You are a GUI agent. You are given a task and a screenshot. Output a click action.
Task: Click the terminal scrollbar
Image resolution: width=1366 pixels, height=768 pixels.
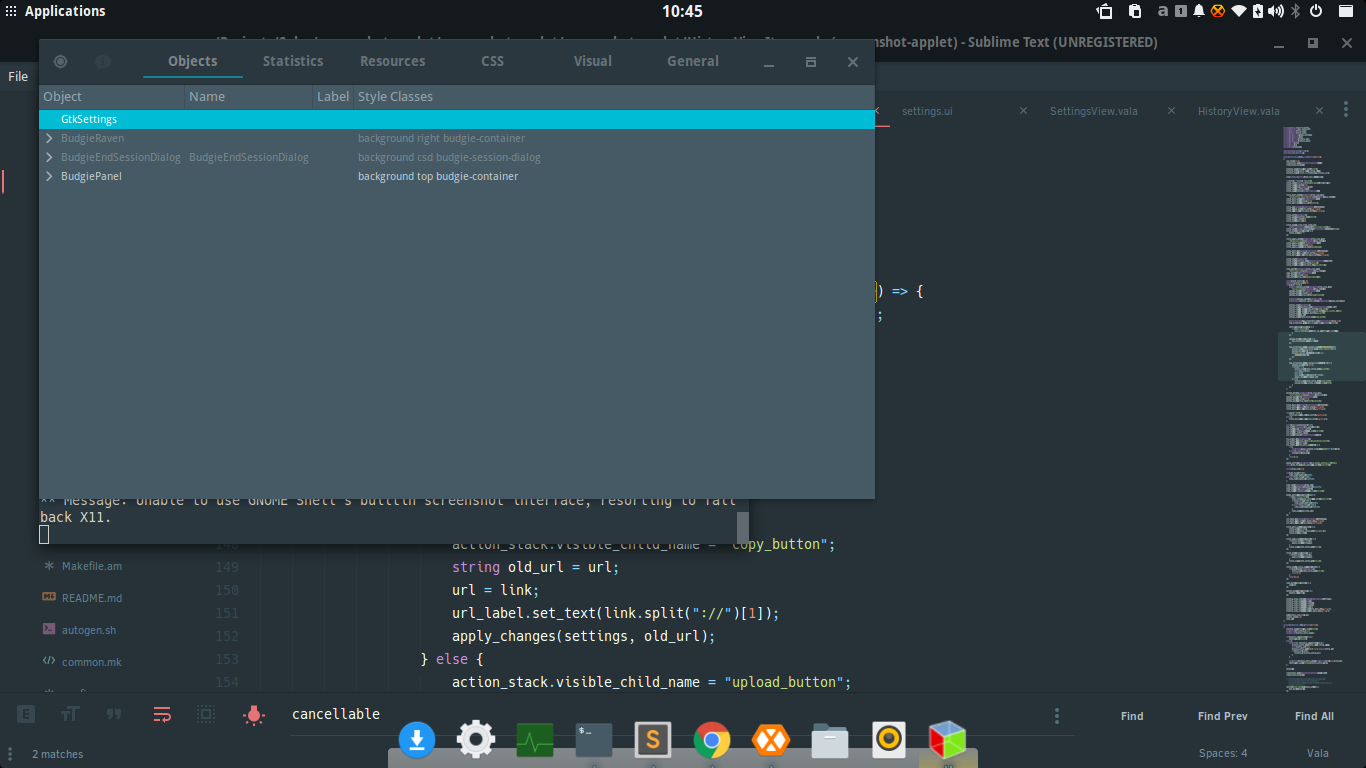click(742, 526)
